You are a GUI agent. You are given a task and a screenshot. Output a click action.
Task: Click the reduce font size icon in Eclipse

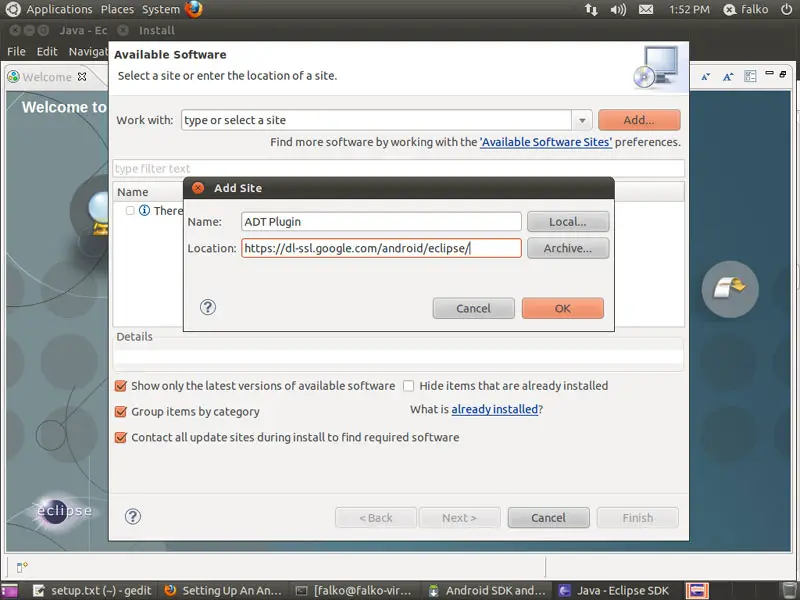pos(706,77)
